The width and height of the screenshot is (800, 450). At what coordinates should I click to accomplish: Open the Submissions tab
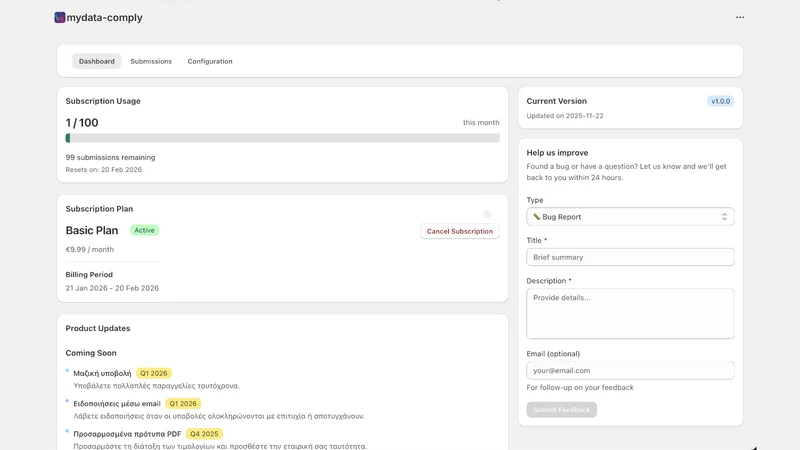pyautogui.click(x=151, y=61)
